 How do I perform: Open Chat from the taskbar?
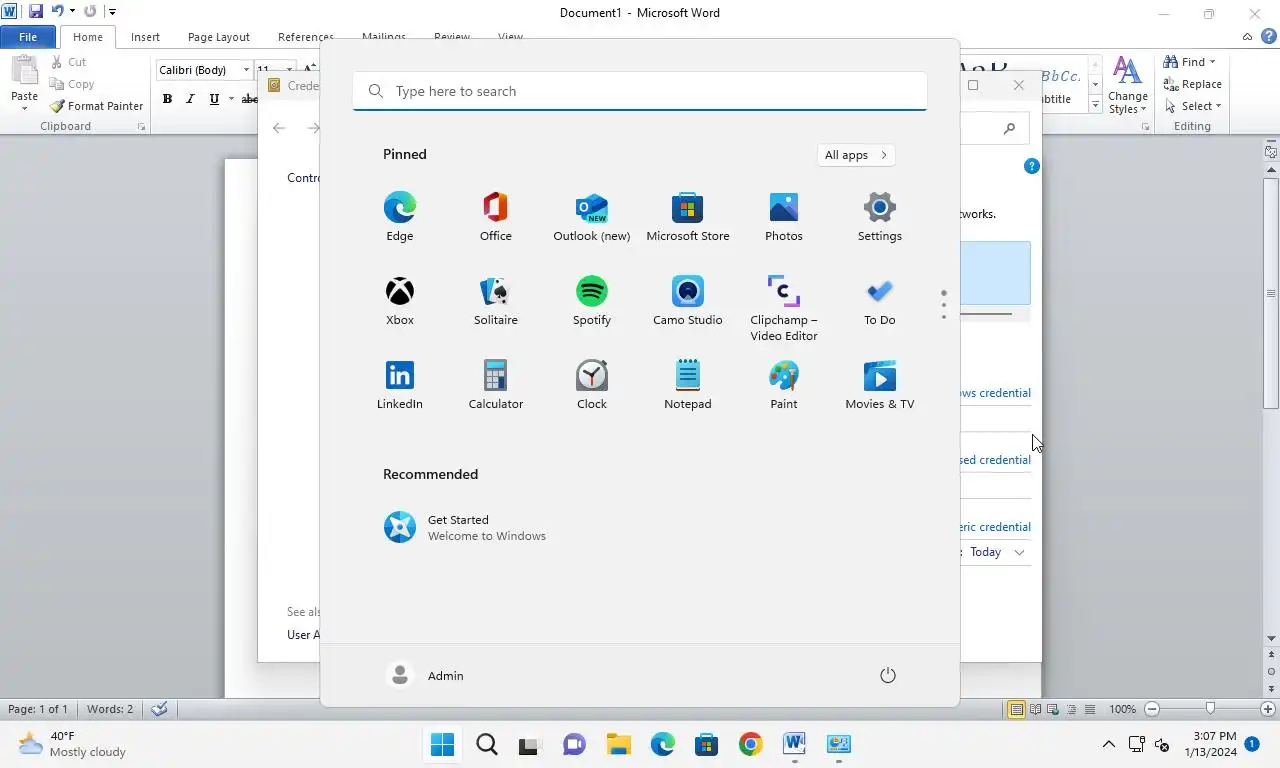pyautogui.click(x=574, y=744)
